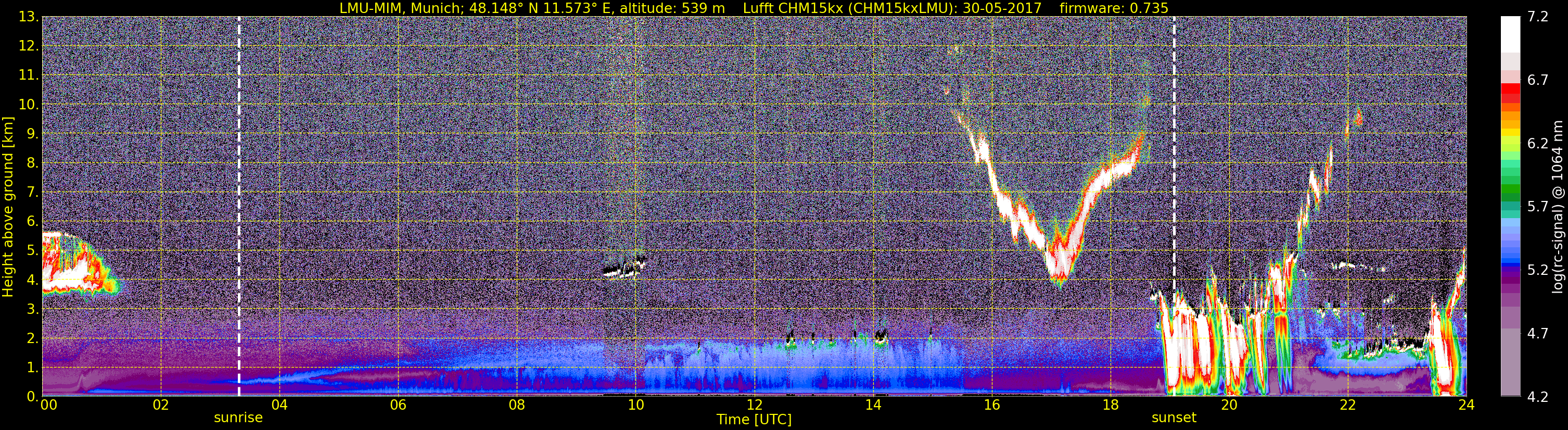Screen dimensions: 1568x430
Task: Click the y-axis tick label '7.'
Action: [33, 193]
